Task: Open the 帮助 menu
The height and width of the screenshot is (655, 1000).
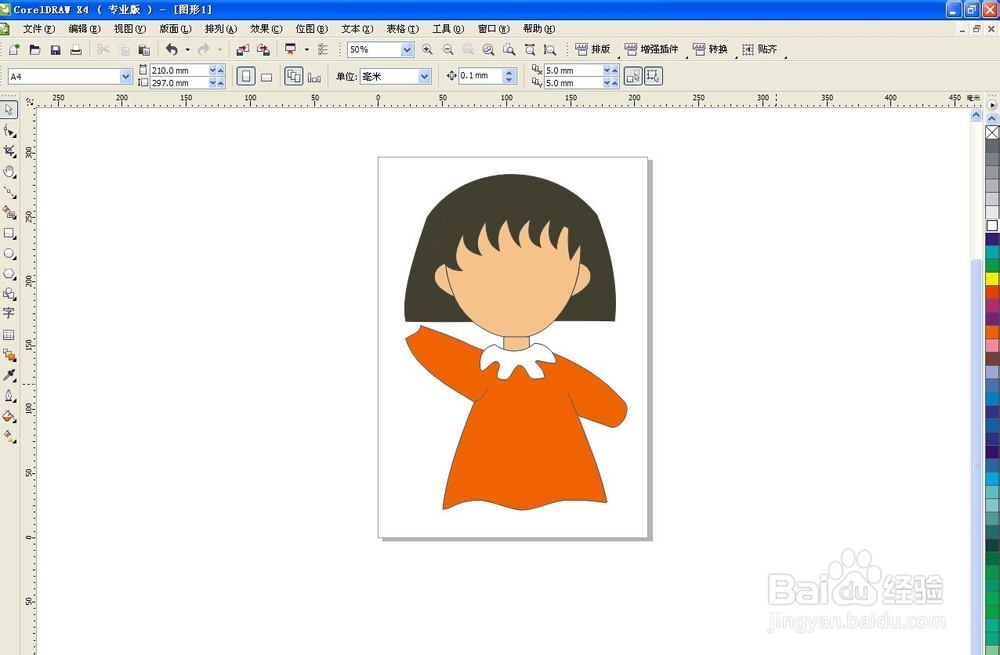Action: point(539,29)
